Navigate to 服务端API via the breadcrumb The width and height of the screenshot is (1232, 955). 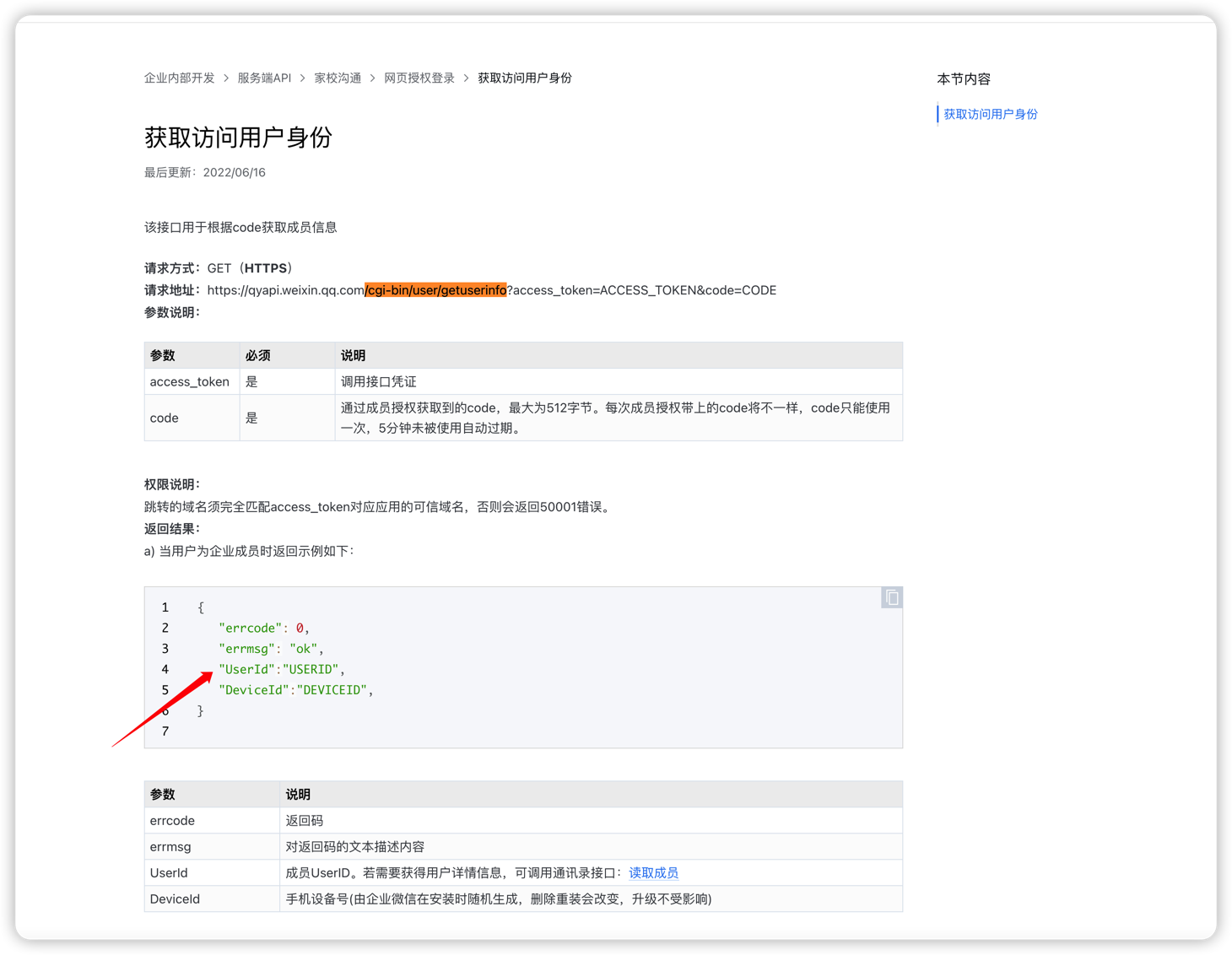click(x=265, y=77)
